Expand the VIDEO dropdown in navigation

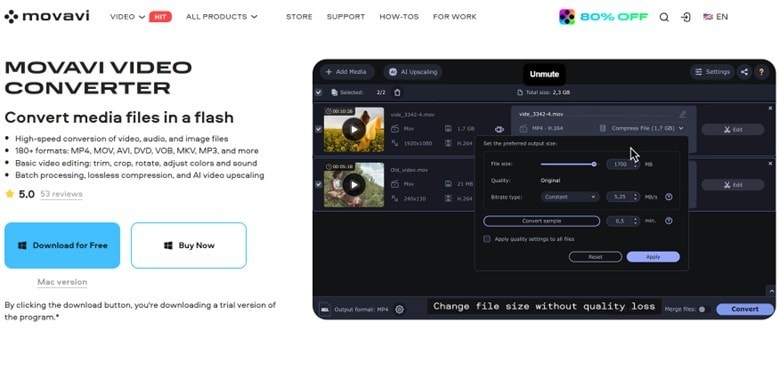(x=128, y=16)
